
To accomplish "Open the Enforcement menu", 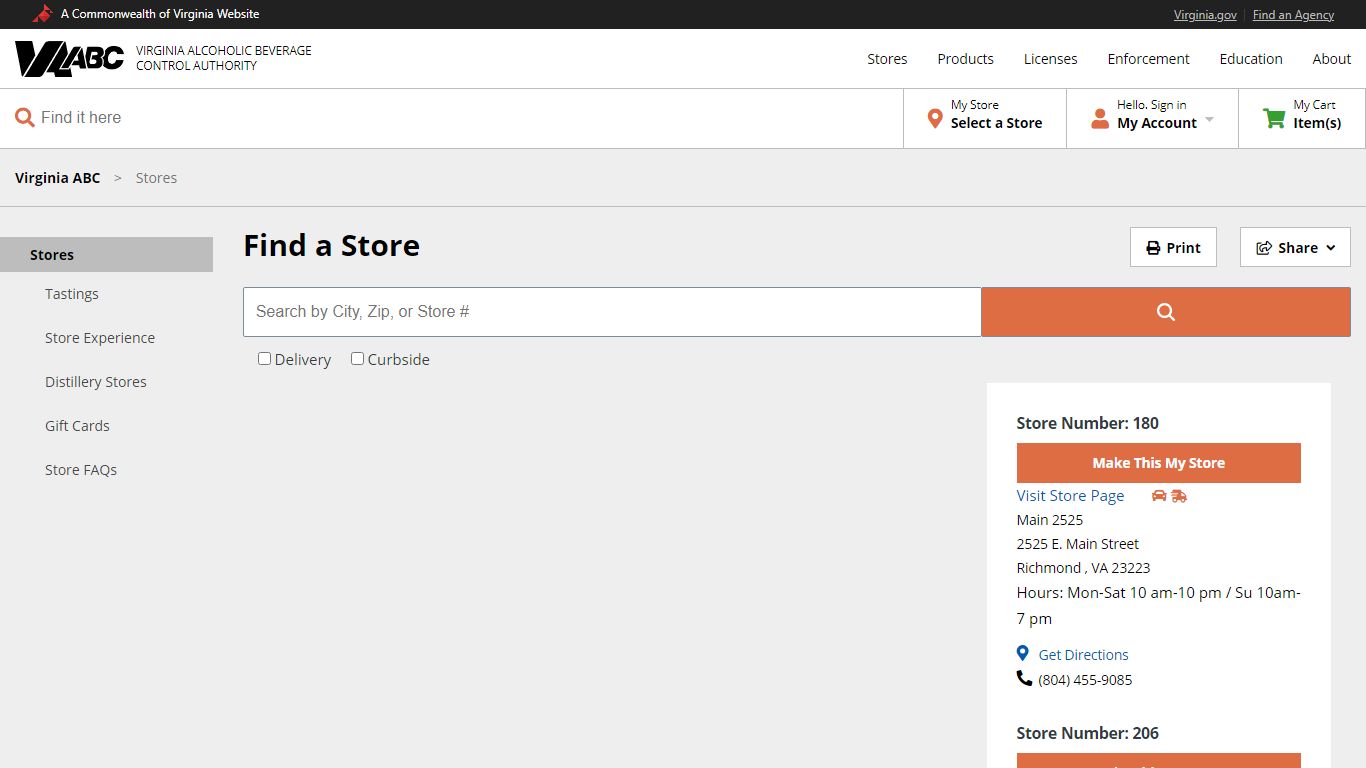I will click(x=1148, y=59).
